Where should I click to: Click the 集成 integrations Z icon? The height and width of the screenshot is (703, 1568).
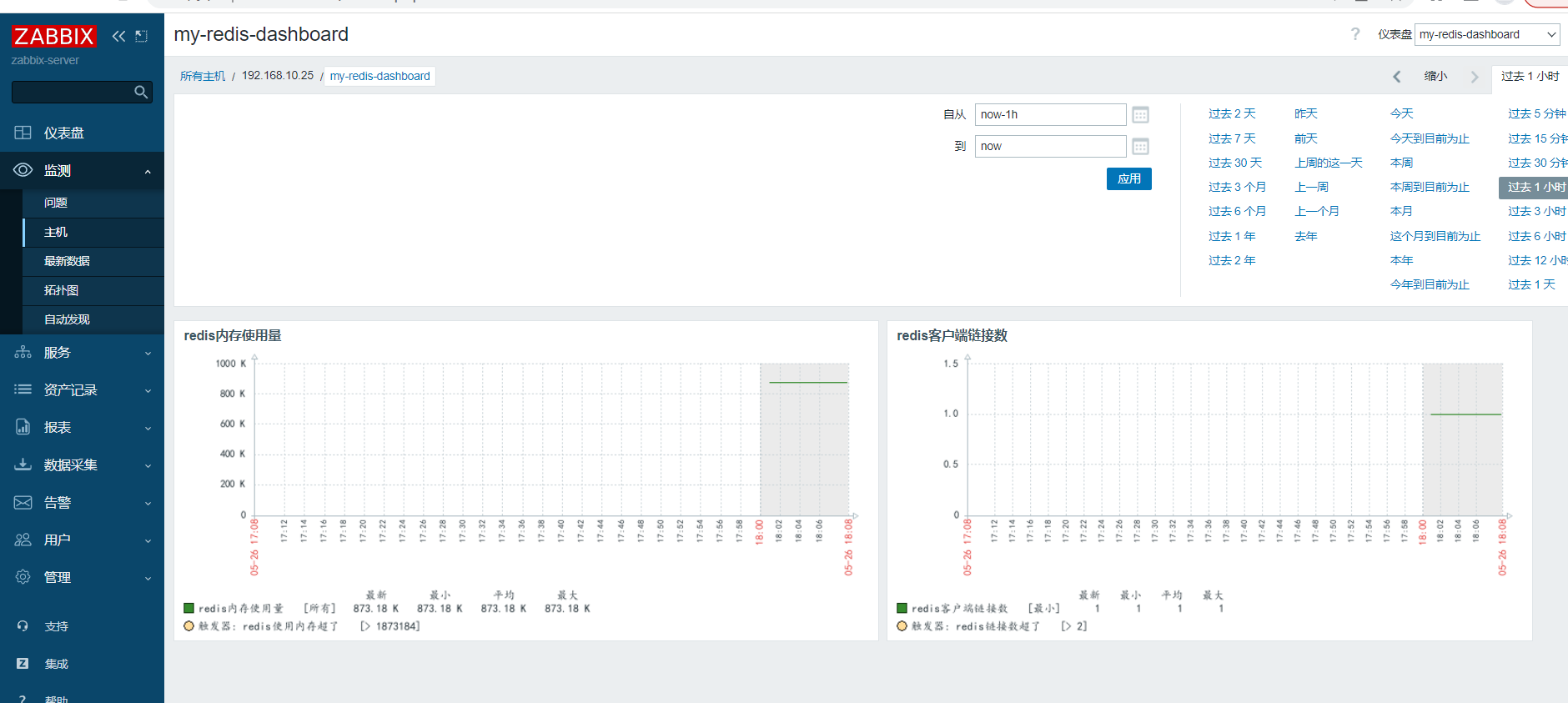point(23,664)
